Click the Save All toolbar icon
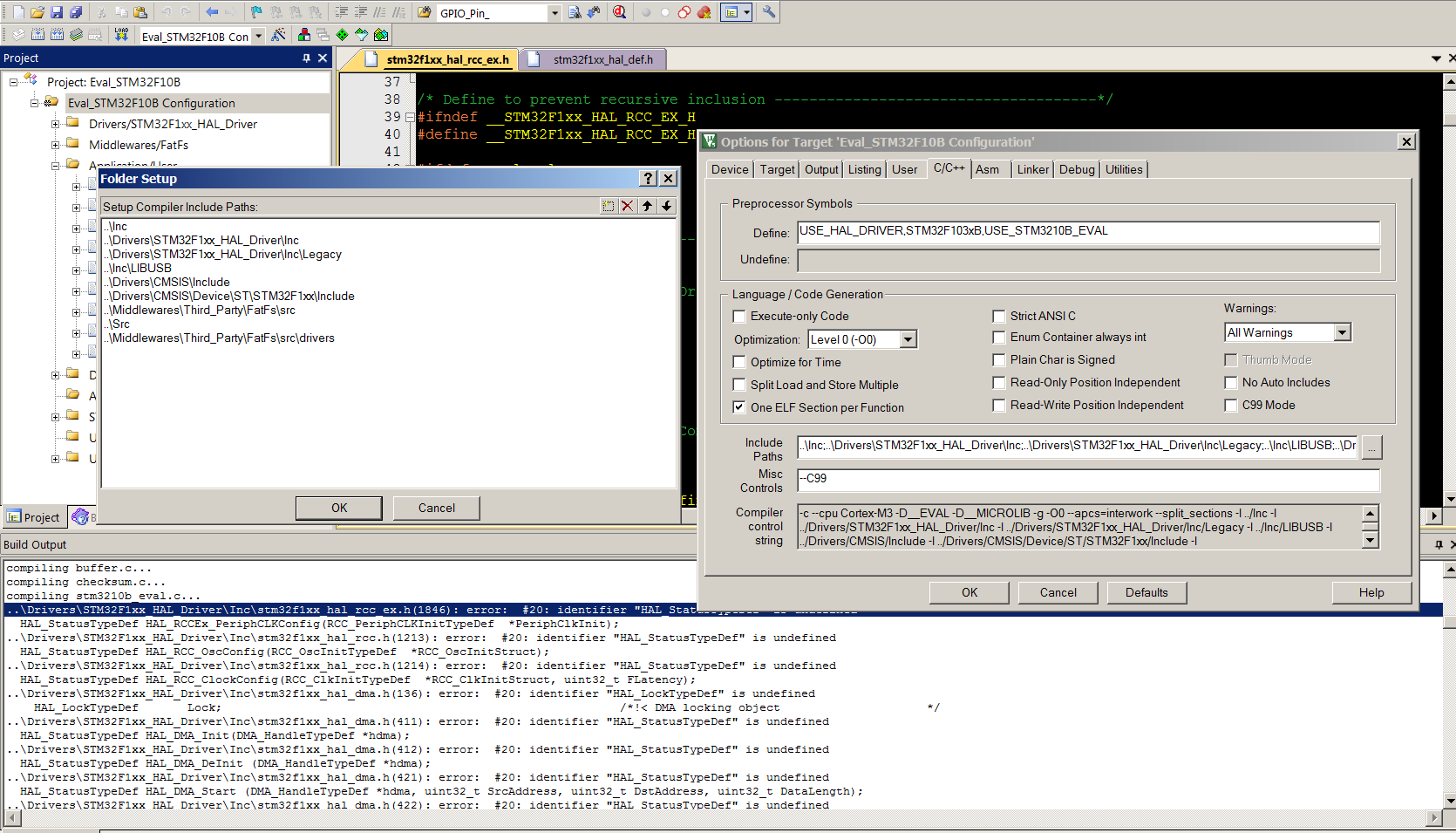 tap(76, 12)
